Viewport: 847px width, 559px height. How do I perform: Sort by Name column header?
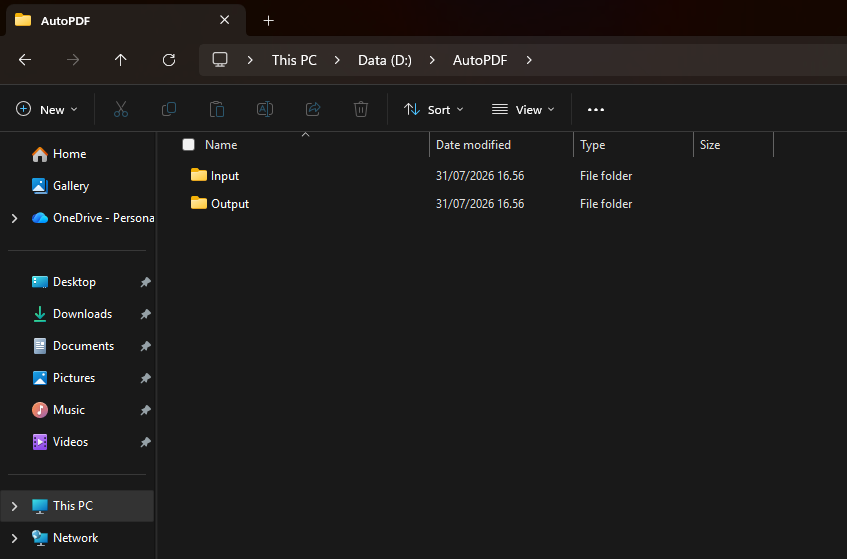(221, 145)
